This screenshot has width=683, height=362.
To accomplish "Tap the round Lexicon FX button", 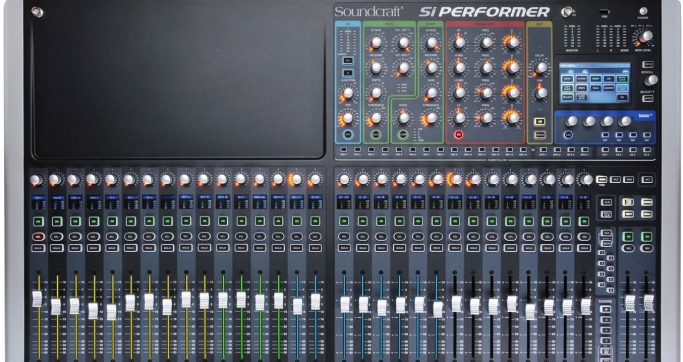I will tap(568, 135).
